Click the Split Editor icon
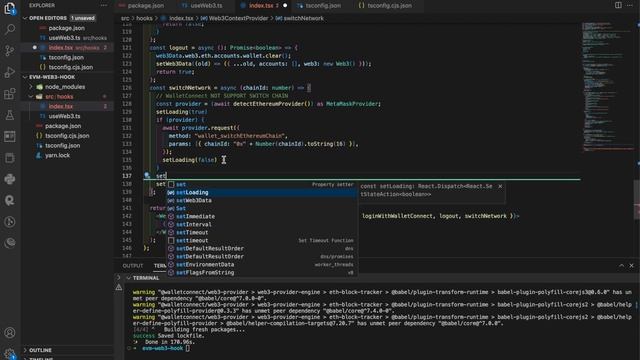 (x=618, y=5)
